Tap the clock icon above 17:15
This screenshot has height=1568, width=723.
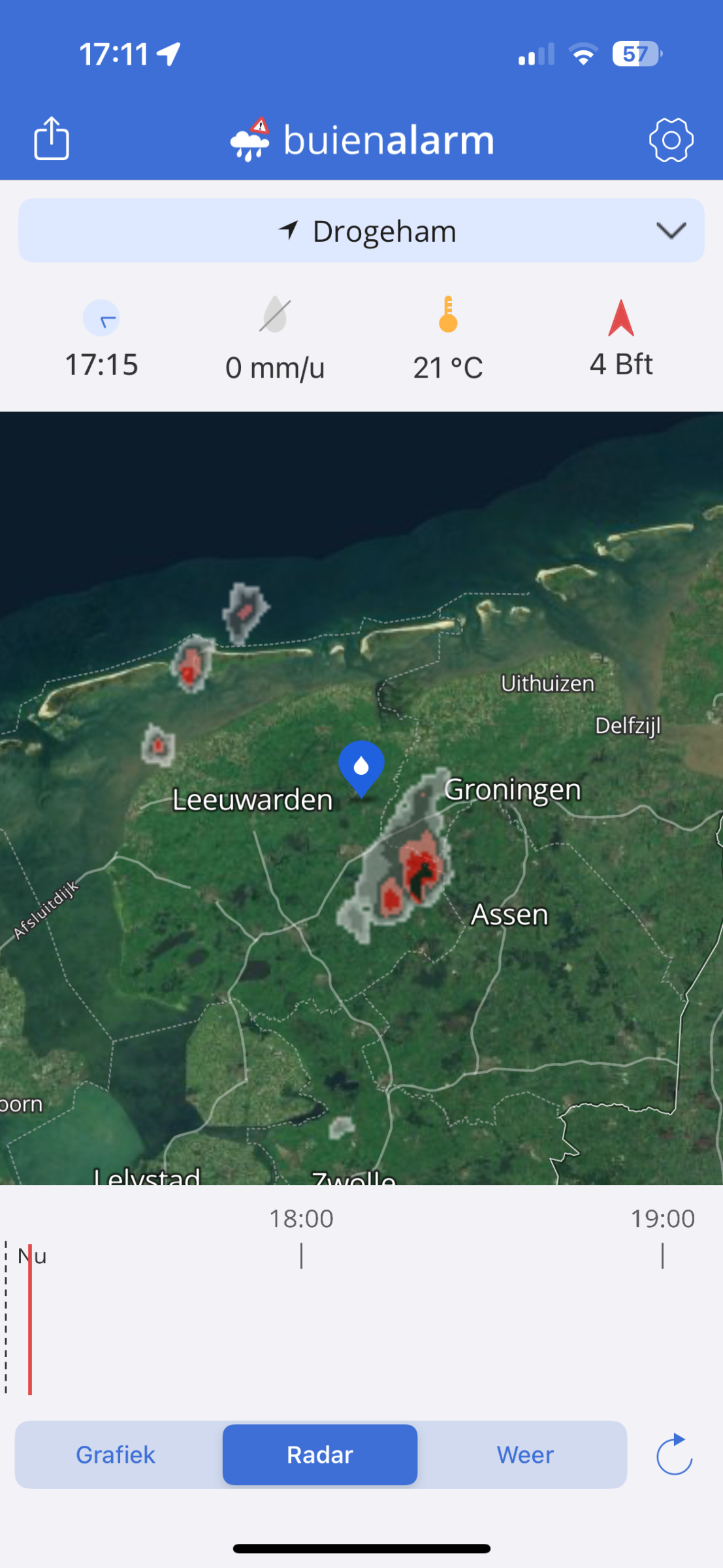coord(101,318)
